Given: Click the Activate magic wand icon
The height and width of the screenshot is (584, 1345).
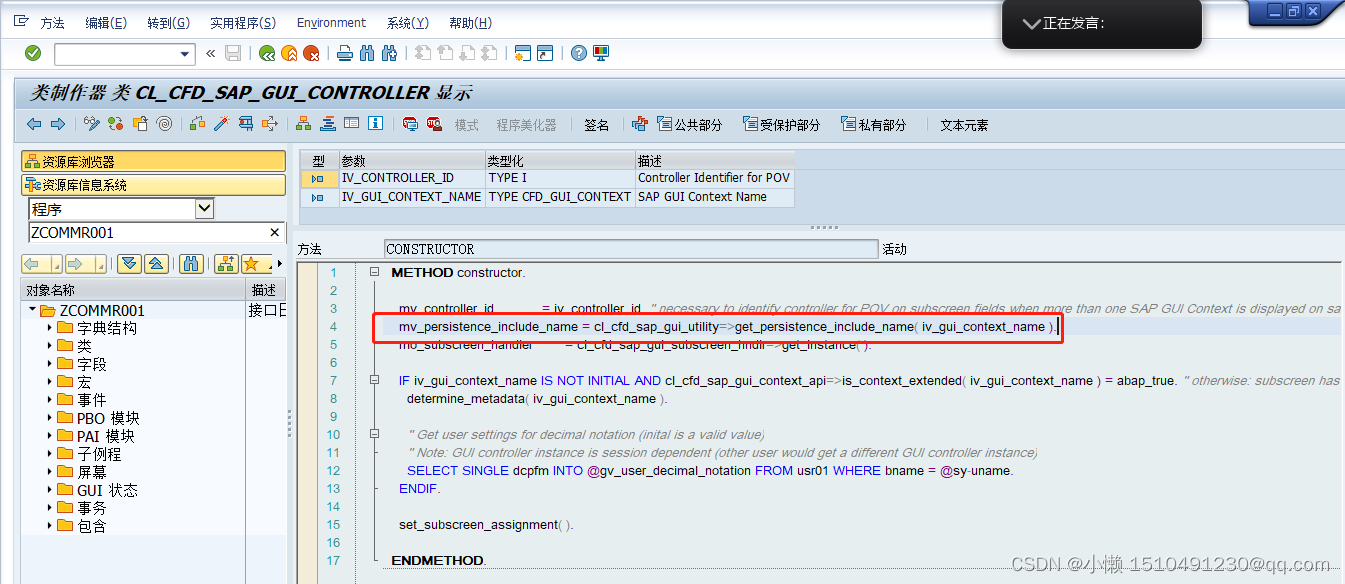Looking at the screenshot, I should point(221,124).
